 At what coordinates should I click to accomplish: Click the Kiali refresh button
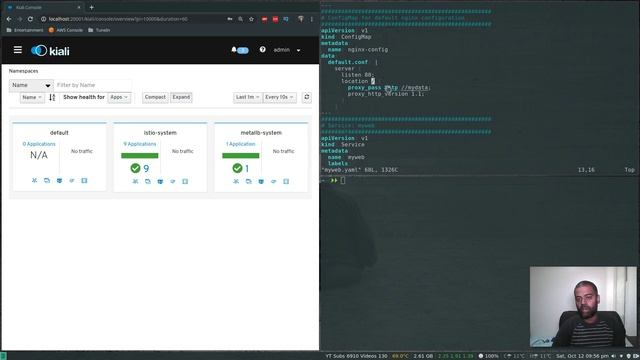tap(307, 97)
